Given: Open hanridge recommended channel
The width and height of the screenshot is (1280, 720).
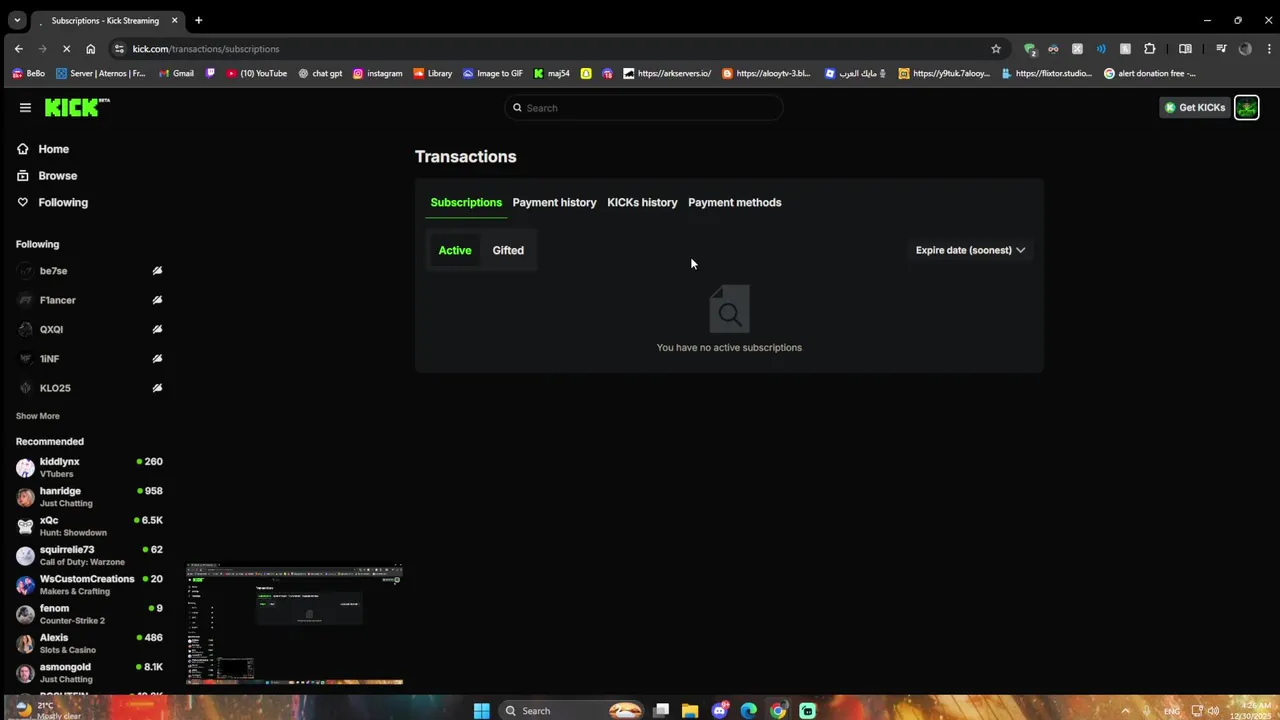Looking at the screenshot, I should point(89,497).
